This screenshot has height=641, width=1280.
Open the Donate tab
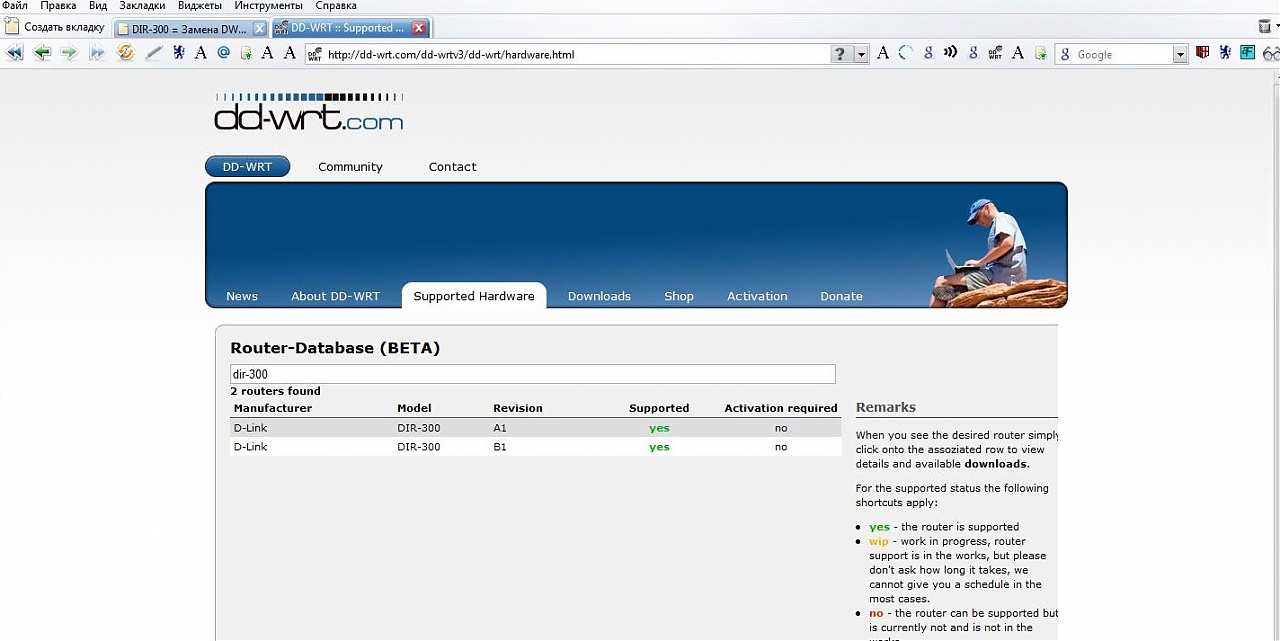(841, 296)
